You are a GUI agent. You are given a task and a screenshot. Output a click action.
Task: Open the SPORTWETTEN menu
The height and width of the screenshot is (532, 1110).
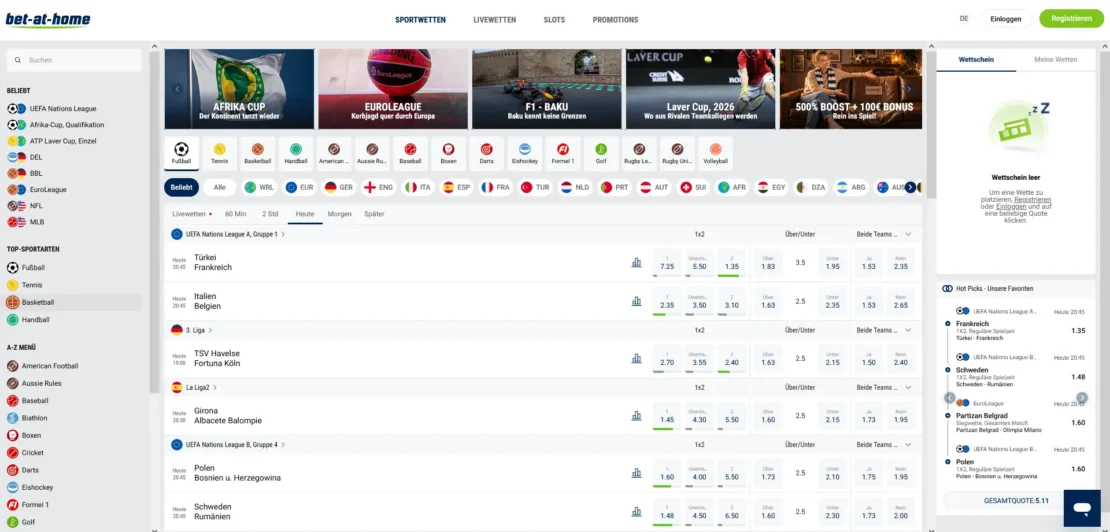tap(420, 20)
